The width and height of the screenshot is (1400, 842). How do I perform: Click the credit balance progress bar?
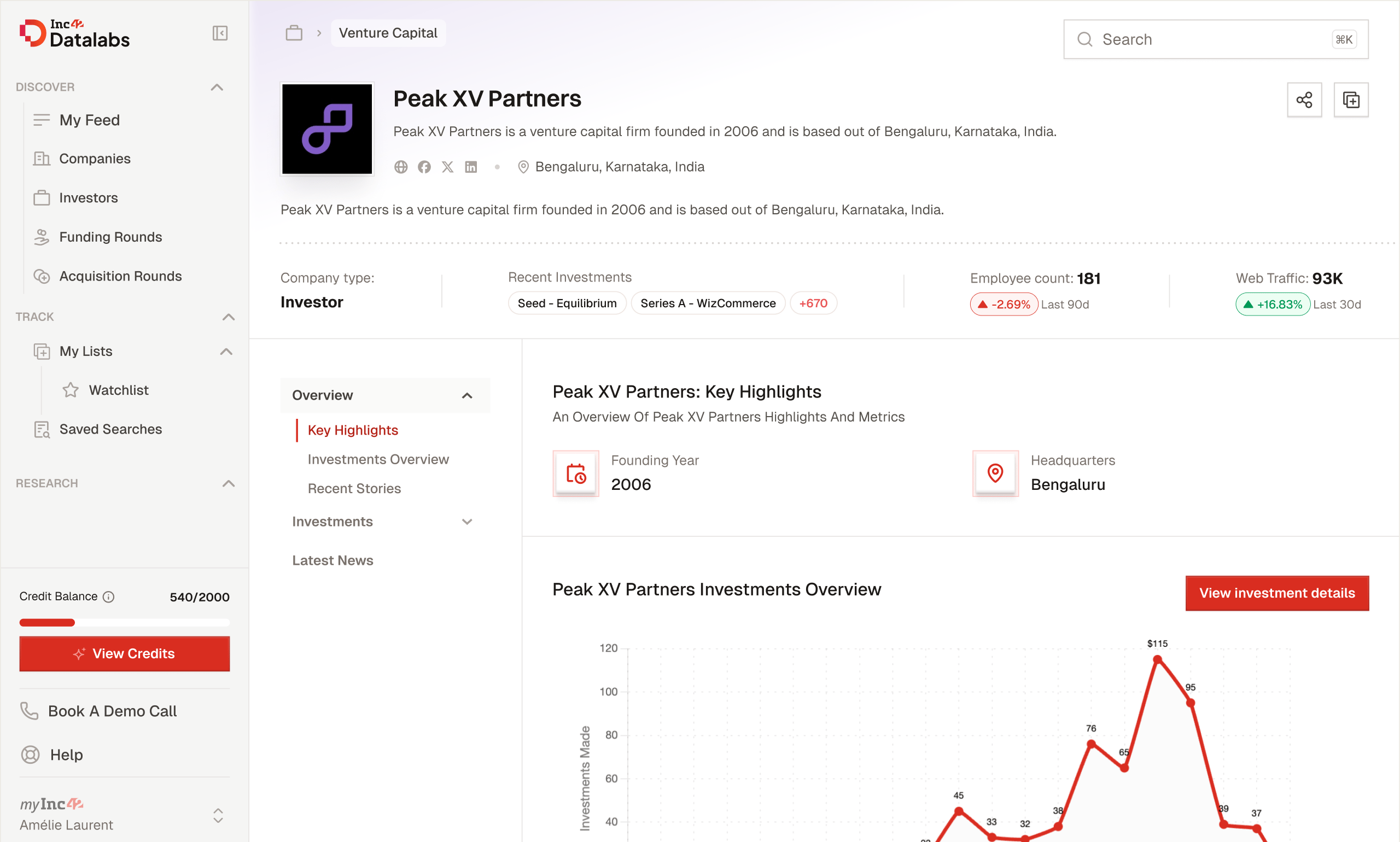pos(124,622)
